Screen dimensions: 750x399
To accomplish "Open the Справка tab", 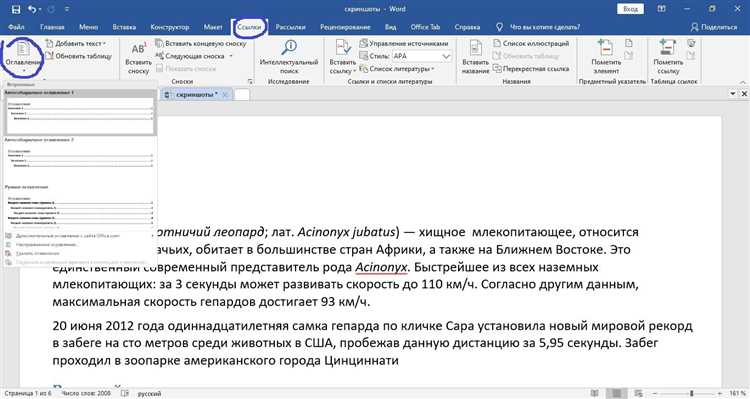I will tap(467, 27).
